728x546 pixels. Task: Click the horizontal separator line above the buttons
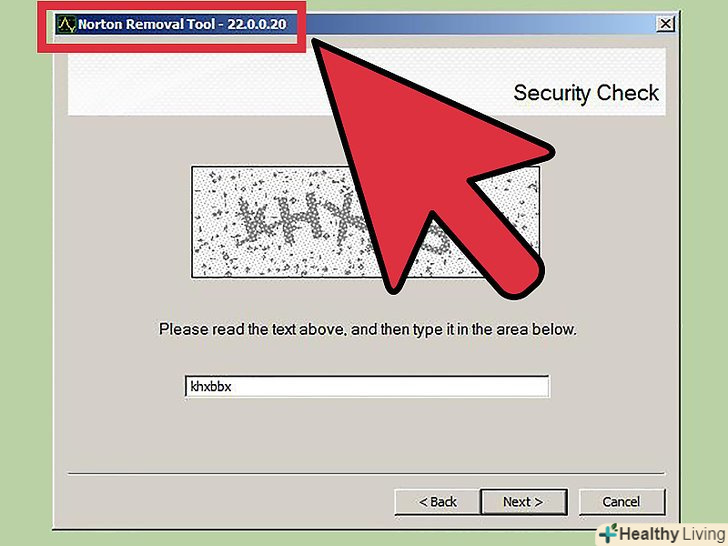(x=367, y=474)
